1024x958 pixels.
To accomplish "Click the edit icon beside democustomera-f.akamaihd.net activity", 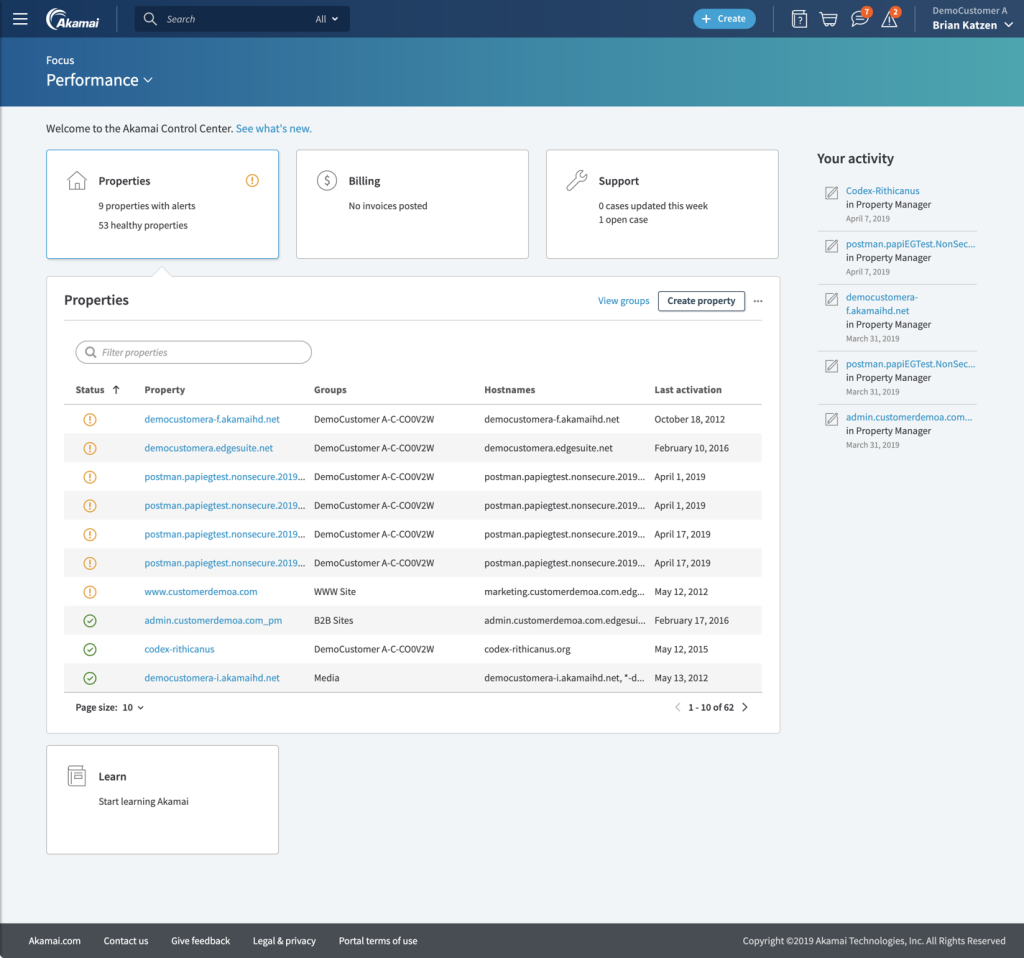I will click(x=831, y=299).
